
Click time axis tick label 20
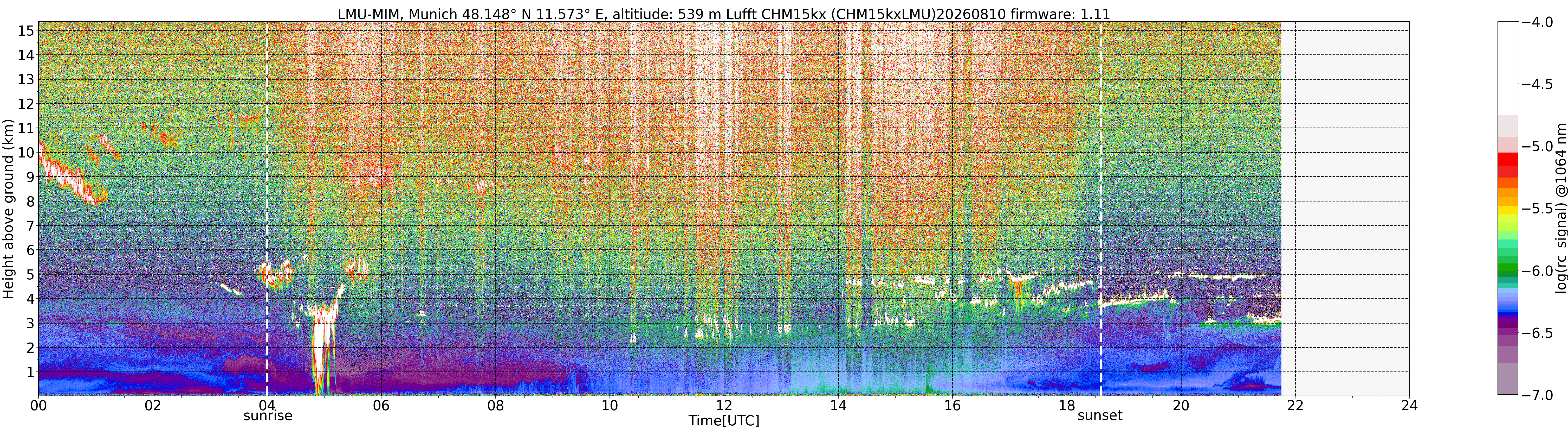1181,406
